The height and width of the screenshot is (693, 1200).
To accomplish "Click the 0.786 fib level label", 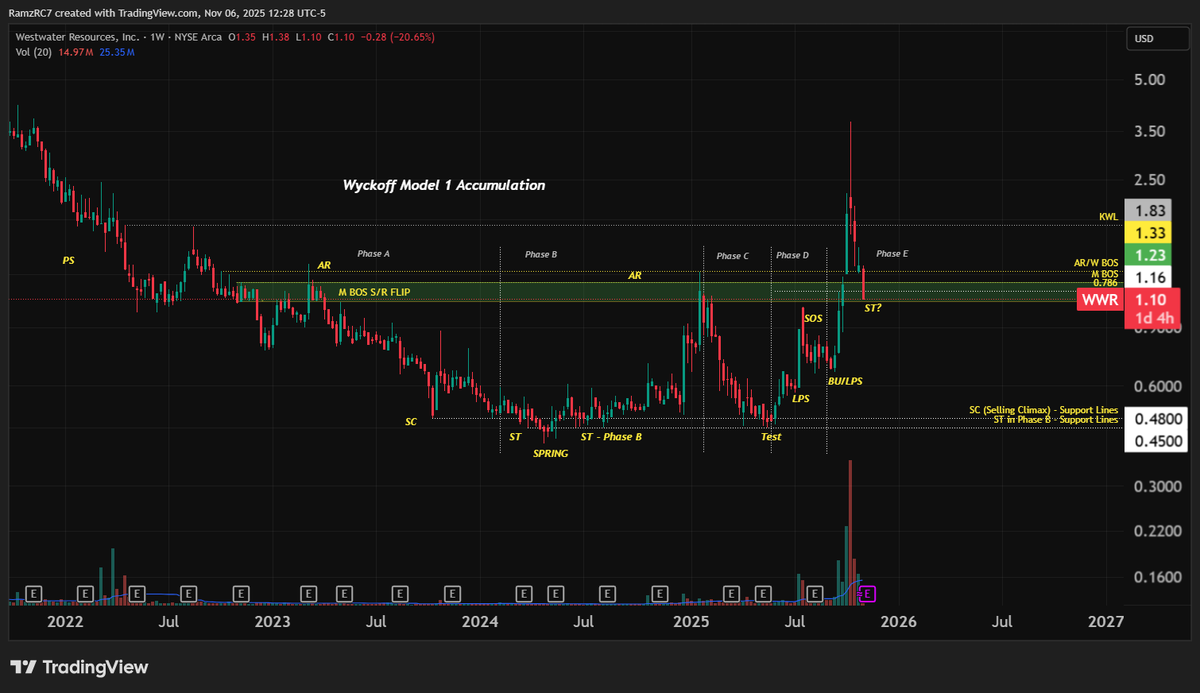I will pyautogui.click(x=1104, y=283).
